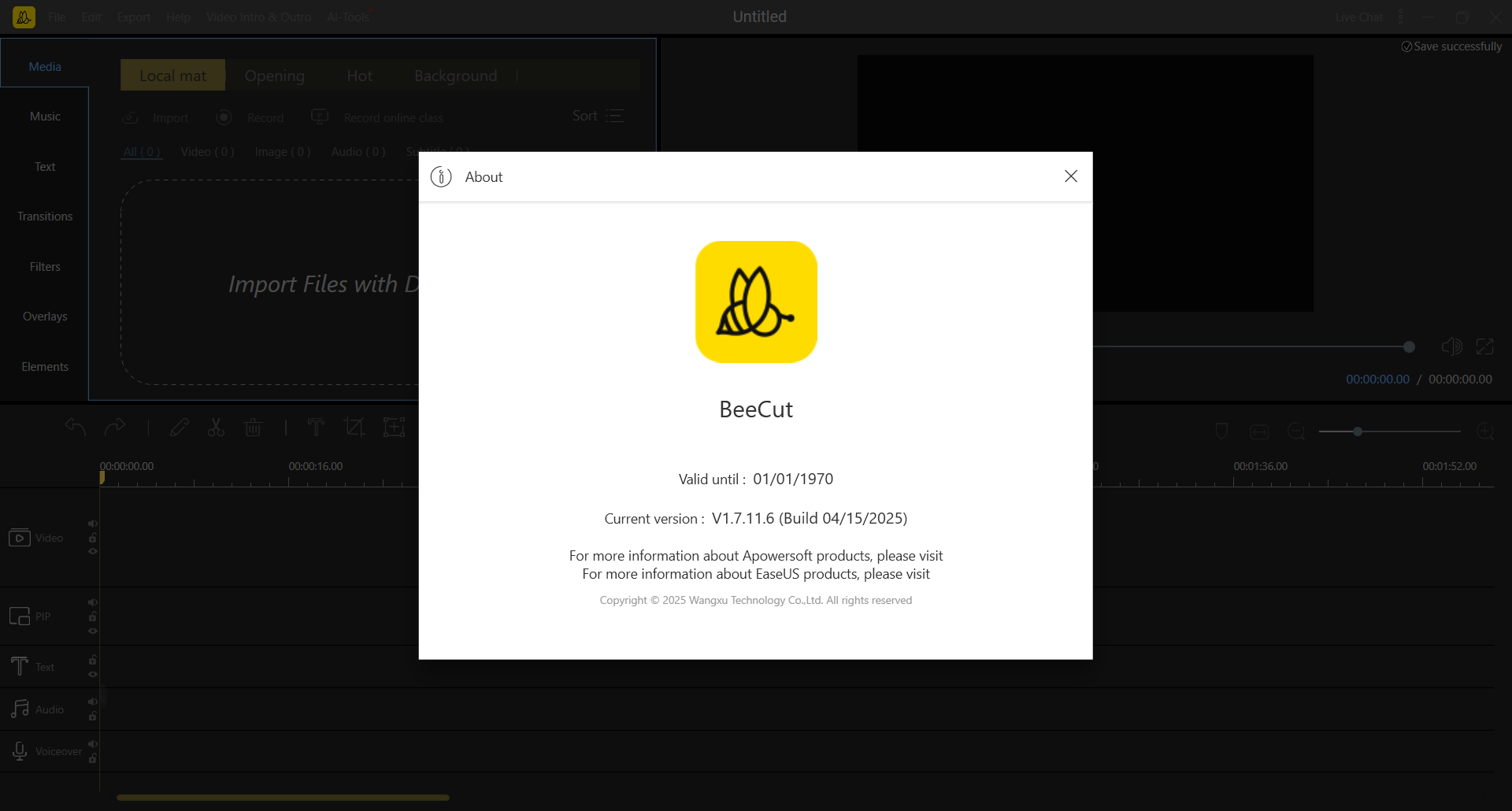Image resolution: width=1512 pixels, height=811 pixels.
Task: Click the preview fullscreen icon
Action: click(1485, 346)
